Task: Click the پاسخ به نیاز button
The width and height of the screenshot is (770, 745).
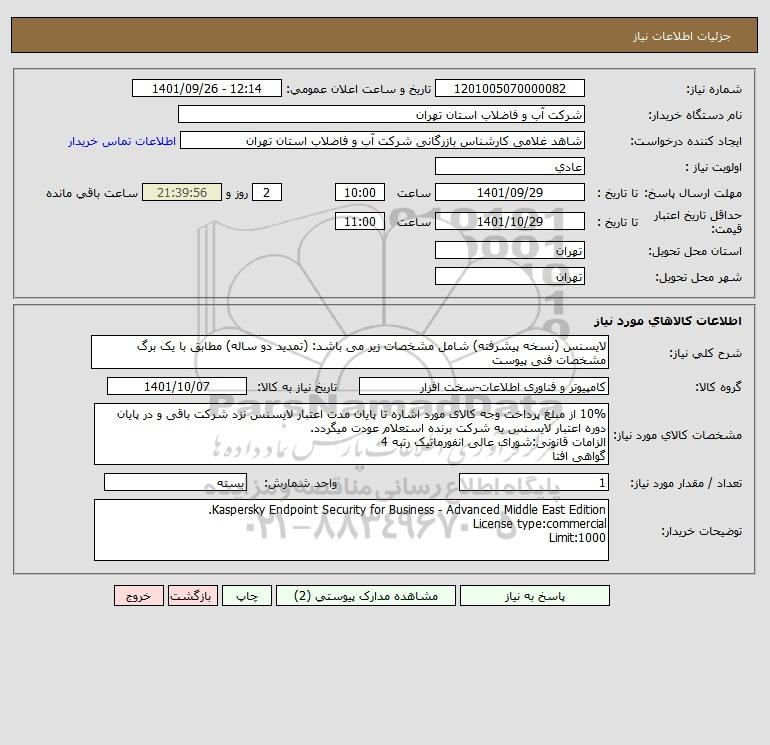Action: tap(535, 596)
